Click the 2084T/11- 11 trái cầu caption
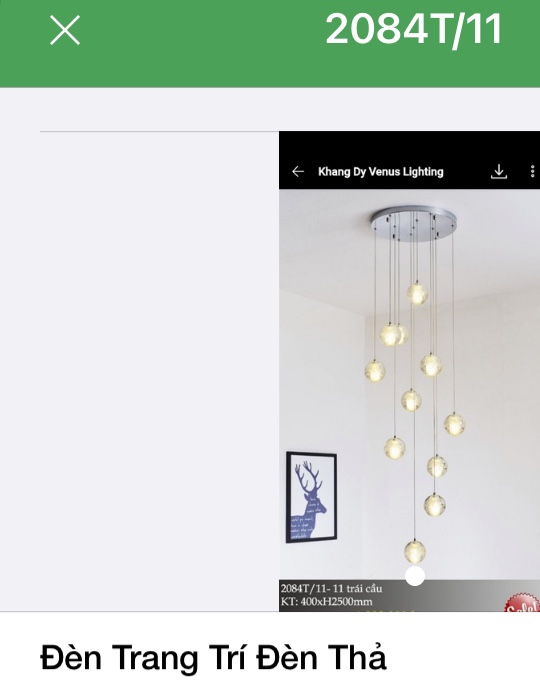This screenshot has width=540, height=694. [x=331, y=588]
